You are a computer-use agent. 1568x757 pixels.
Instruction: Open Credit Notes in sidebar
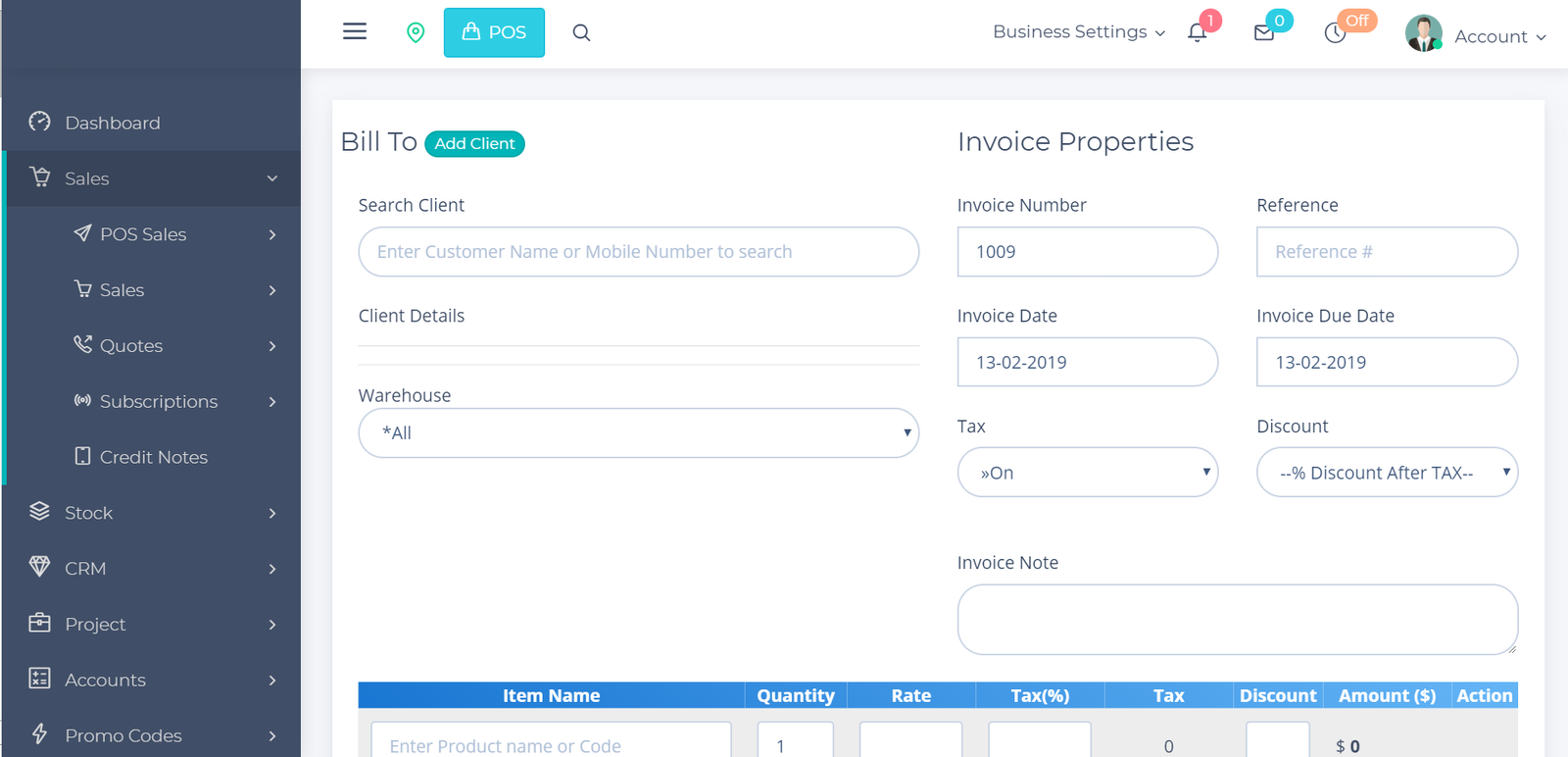(x=153, y=457)
